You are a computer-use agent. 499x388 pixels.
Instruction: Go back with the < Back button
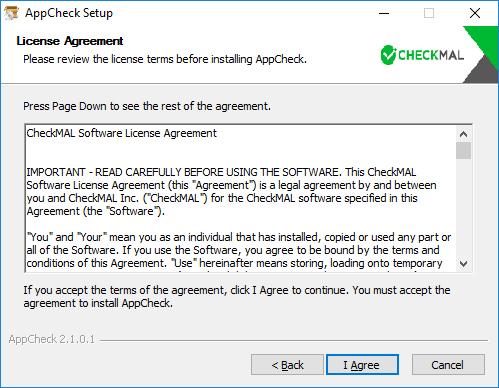pos(287,365)
